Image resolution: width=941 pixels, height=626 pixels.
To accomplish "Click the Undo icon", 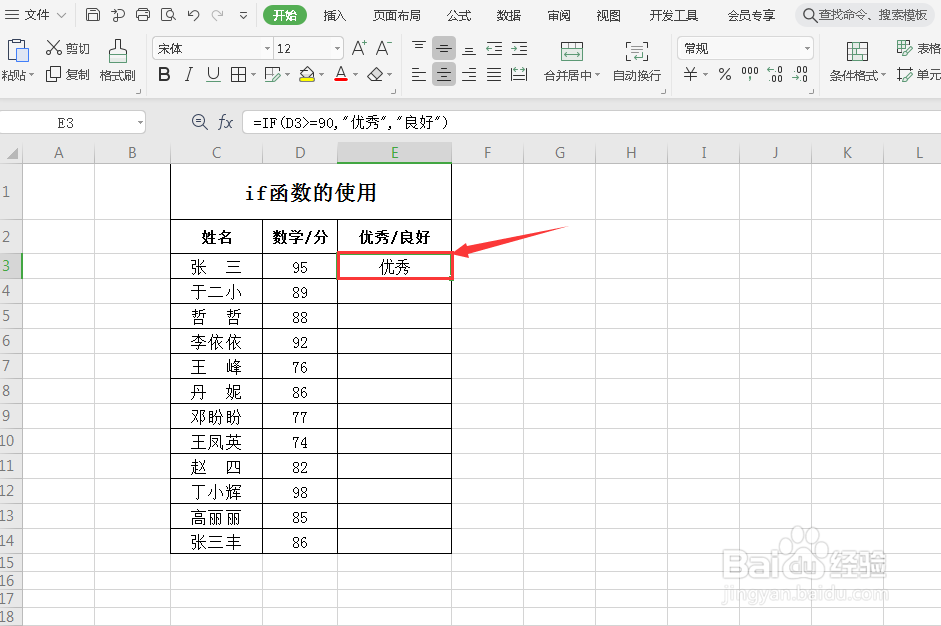I will tap(193, 14).
